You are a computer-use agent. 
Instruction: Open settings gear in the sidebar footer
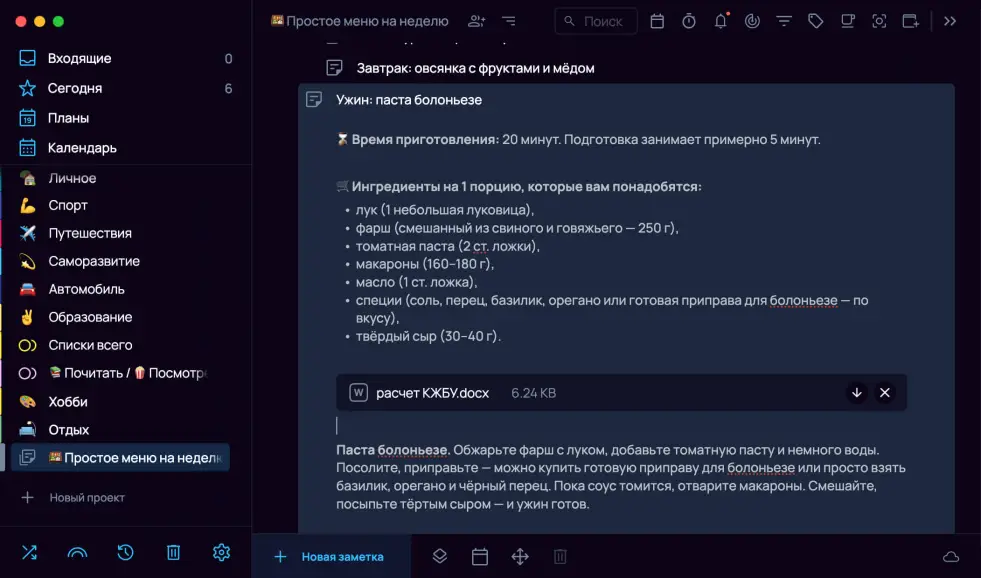coord(221,552)
